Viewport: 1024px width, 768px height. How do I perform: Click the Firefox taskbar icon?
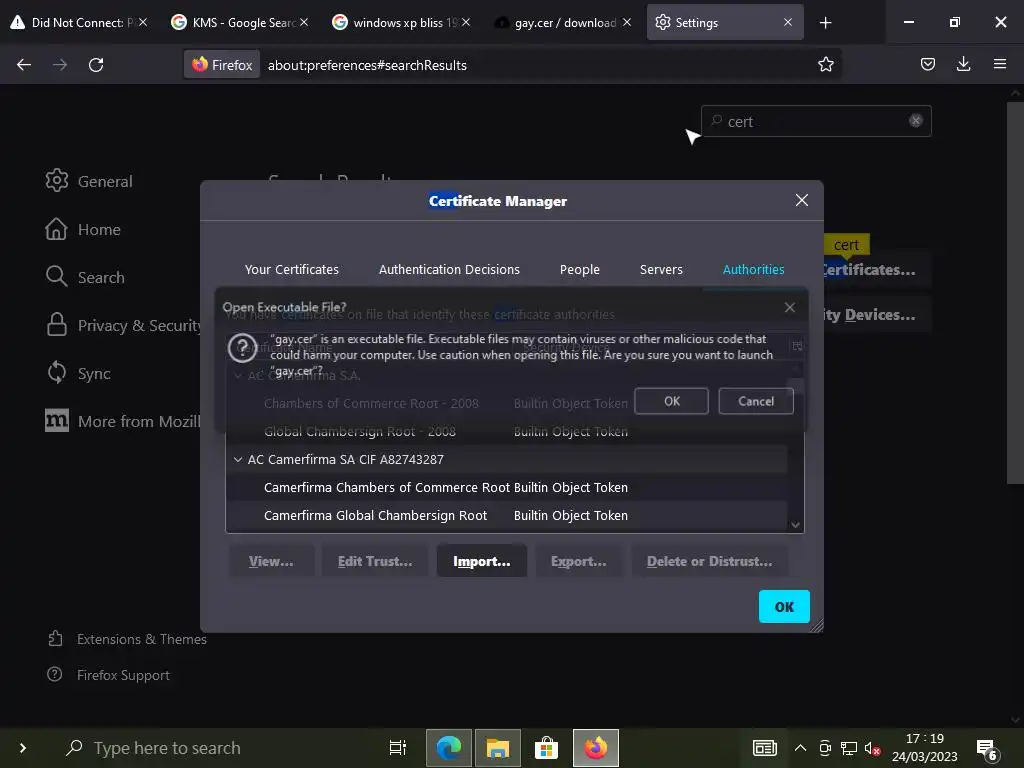click(596, 748)
